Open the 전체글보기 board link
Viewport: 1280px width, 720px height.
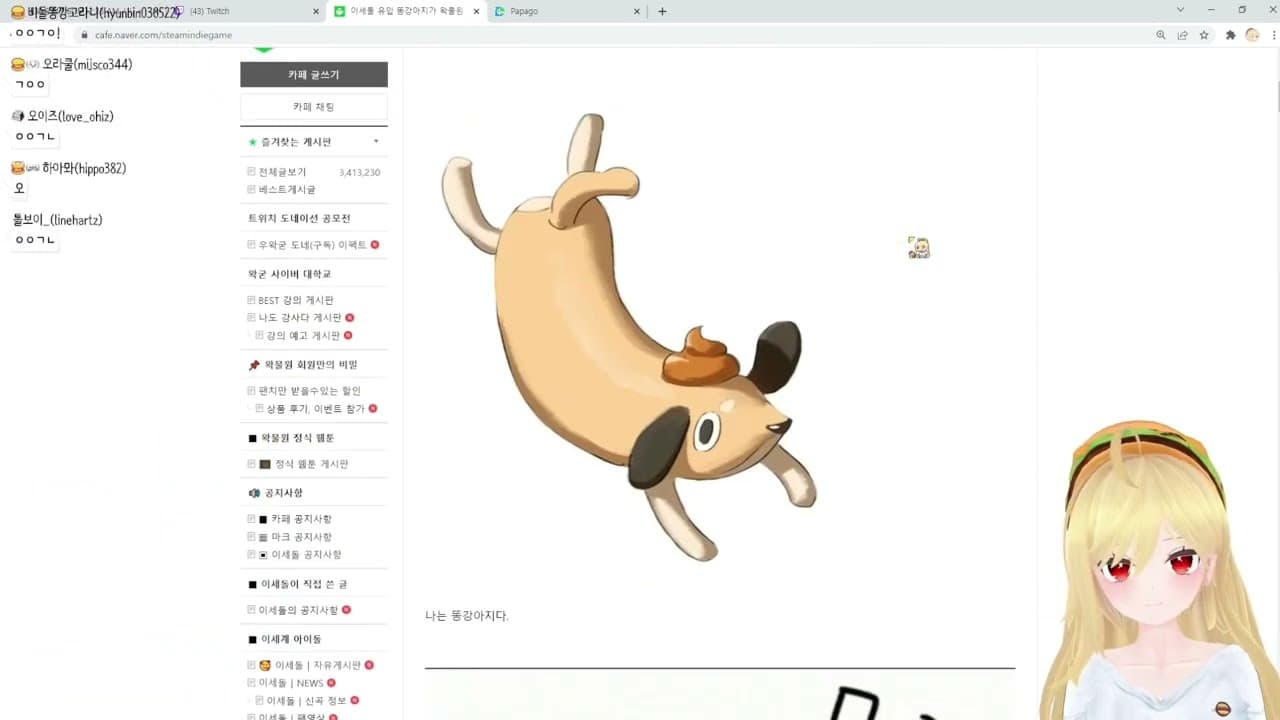point(282,172)
